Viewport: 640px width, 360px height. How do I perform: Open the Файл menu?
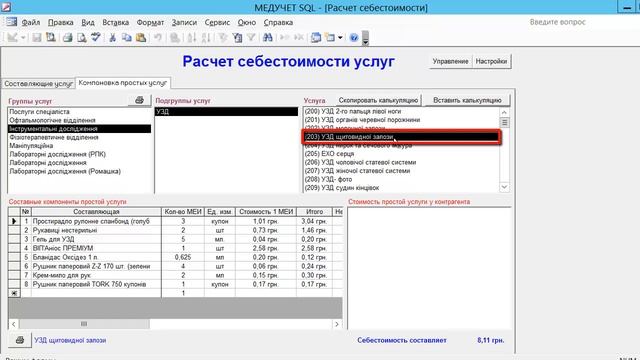pos(31,22)
